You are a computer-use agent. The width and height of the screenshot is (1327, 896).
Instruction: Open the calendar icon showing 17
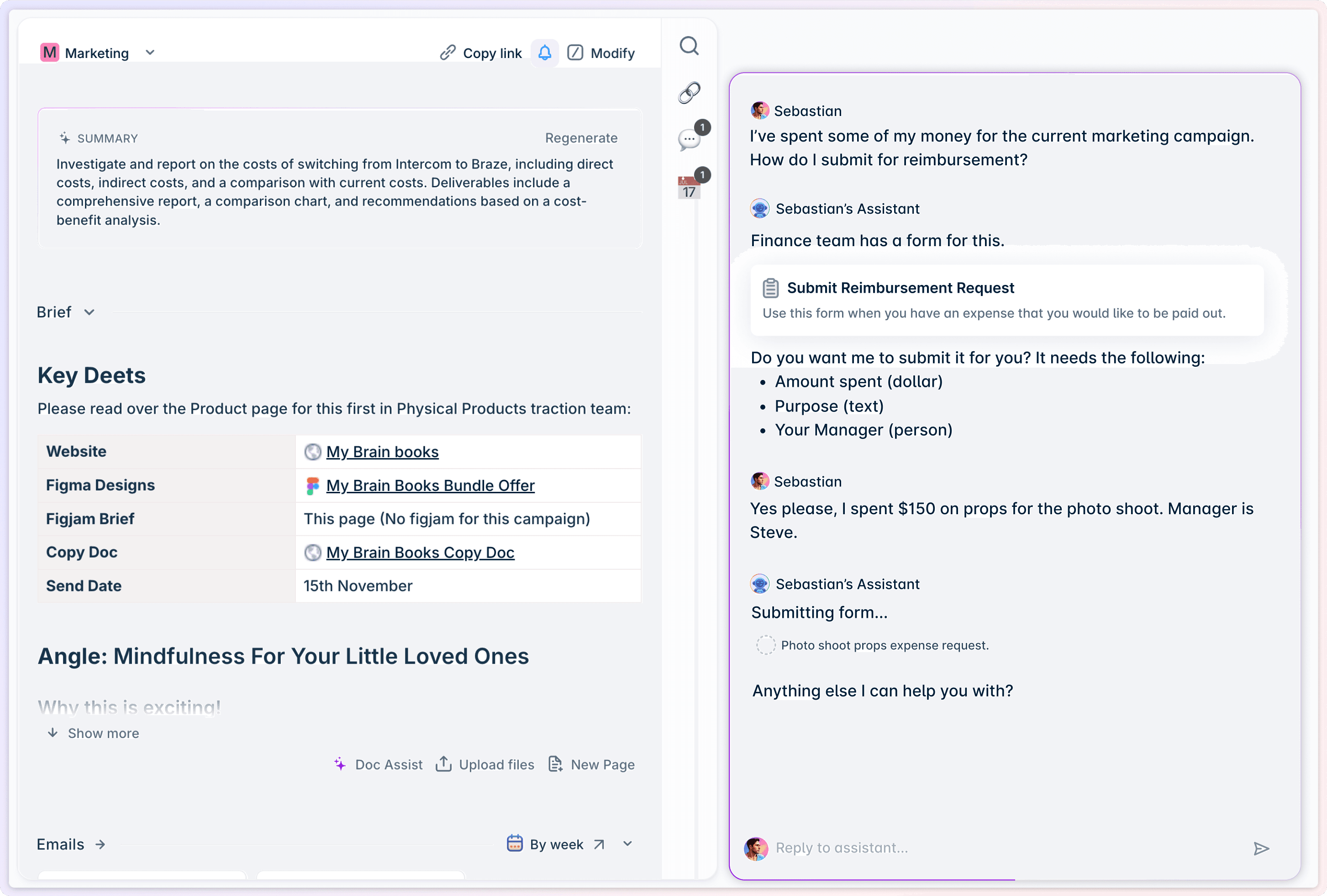pos(689,188)
